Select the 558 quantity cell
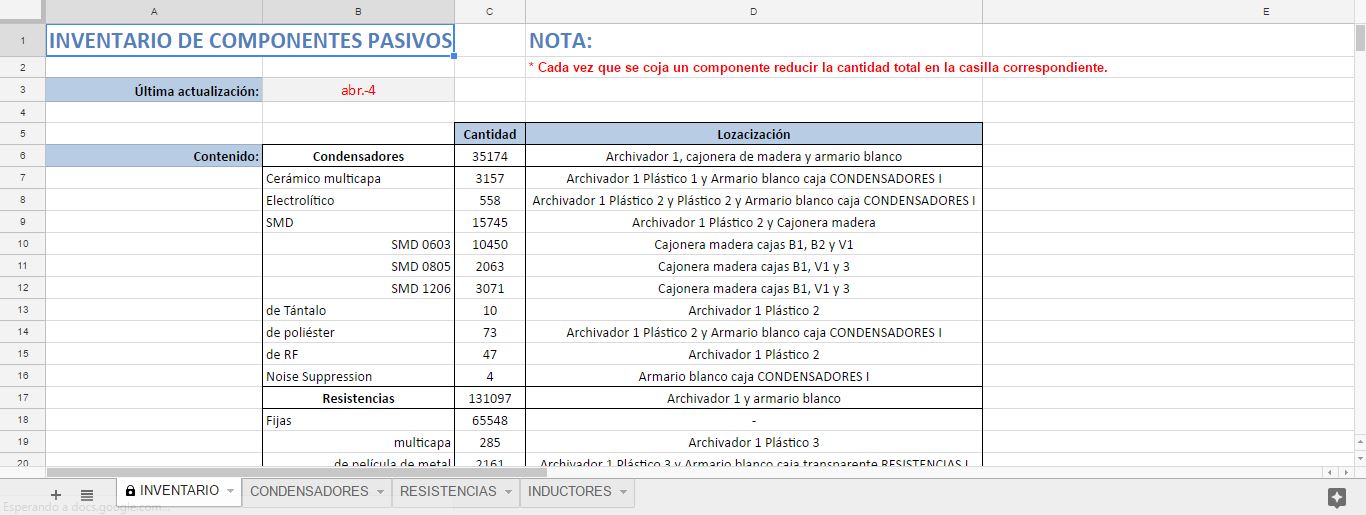 coord(489,200)
